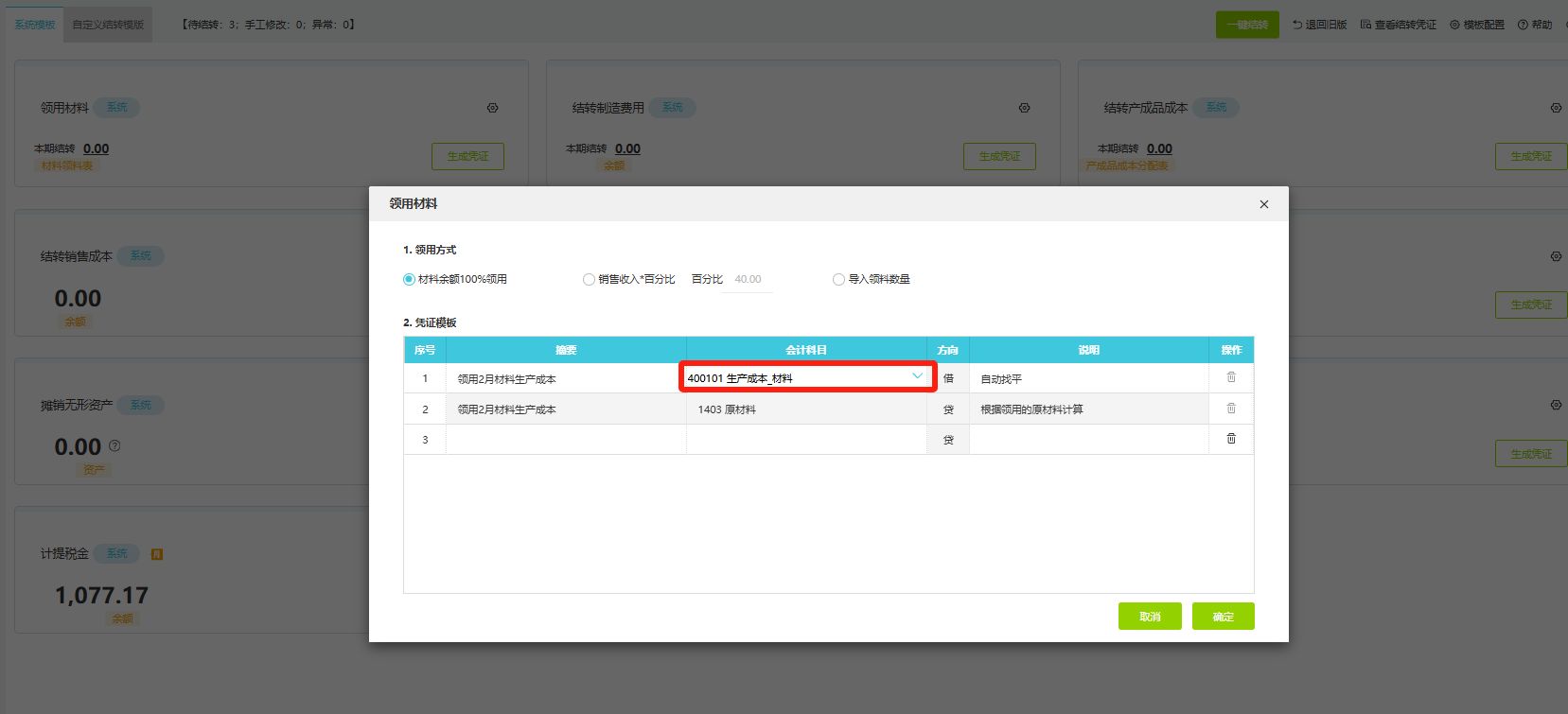Image resolution: width=1568 pixels, height=714 pixels.
Task: Click 0.00 amount on 结转销售成本 card
Action: pos(78,298)
